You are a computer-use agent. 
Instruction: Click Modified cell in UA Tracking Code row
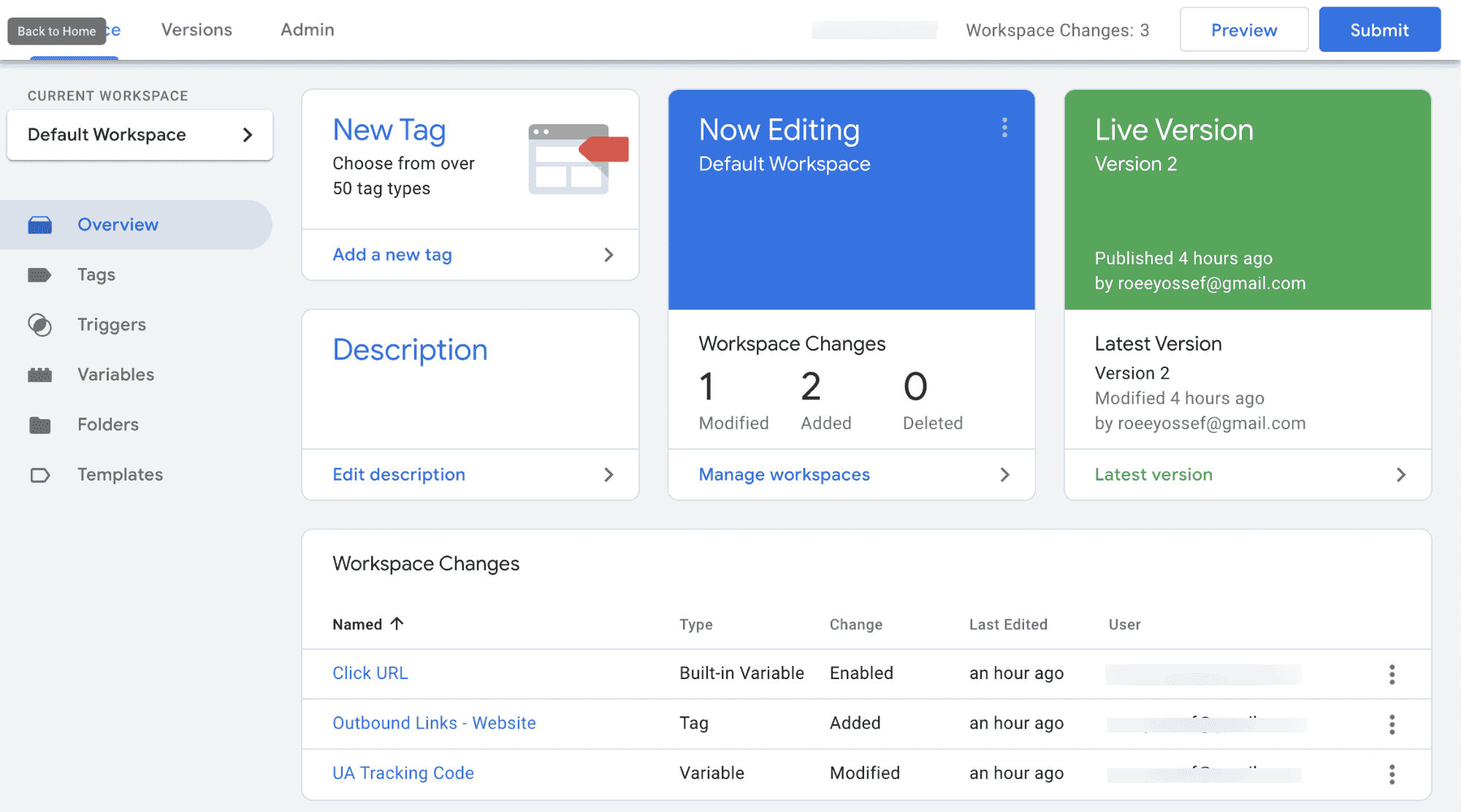(864, 773)
